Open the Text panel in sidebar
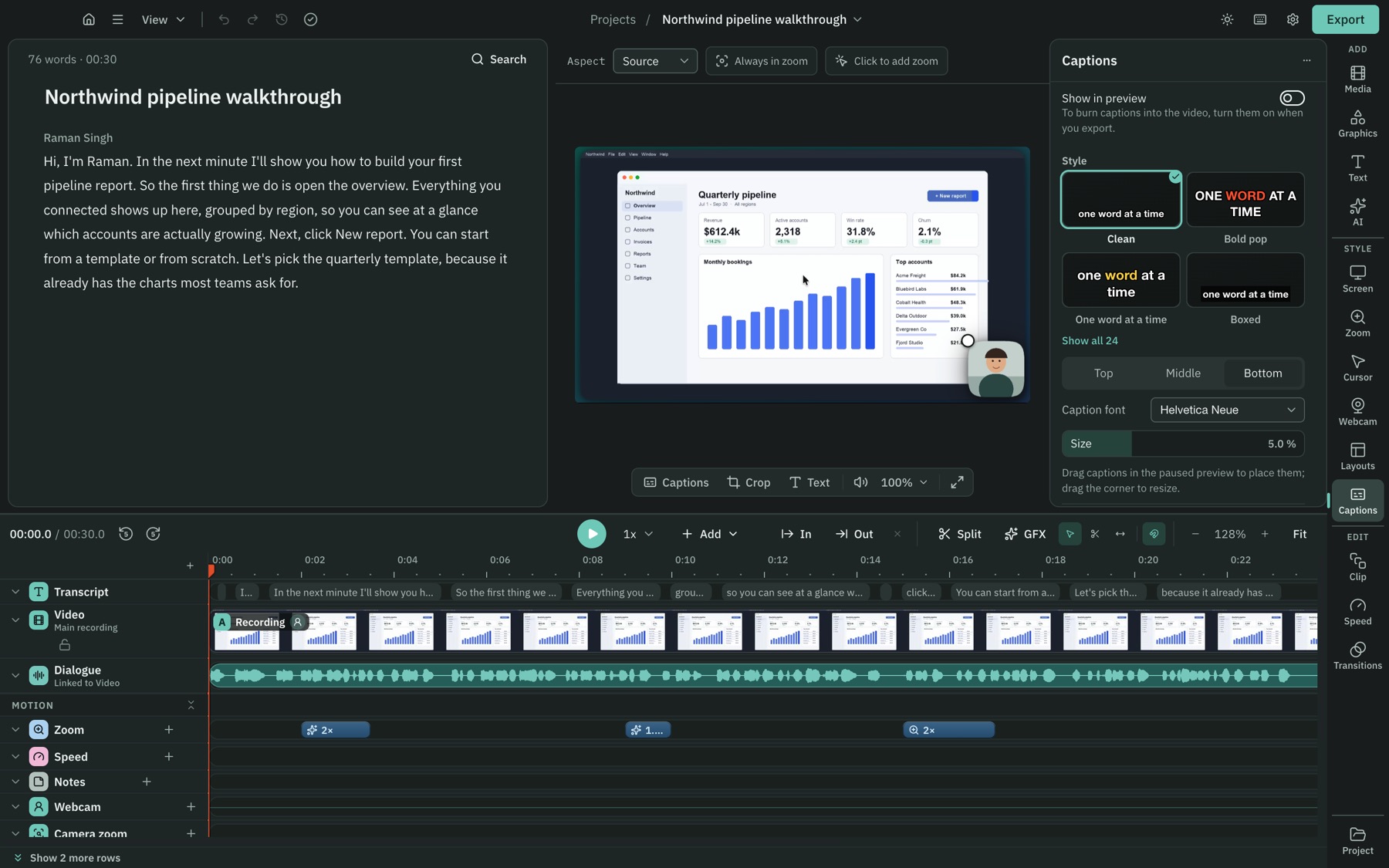Screen dimensions: 1389x868 coord(1357,167)
